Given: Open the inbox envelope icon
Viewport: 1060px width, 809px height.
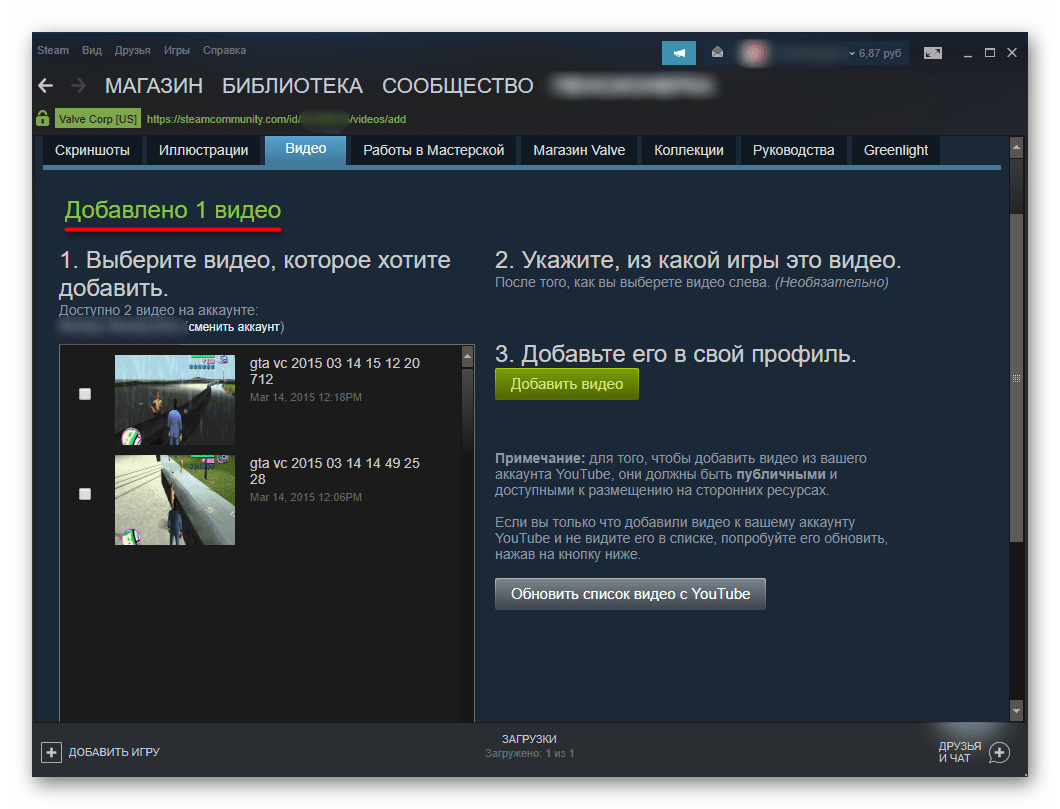Looking at the screenshot, I should pyautogui.click(x=717, y=53).
